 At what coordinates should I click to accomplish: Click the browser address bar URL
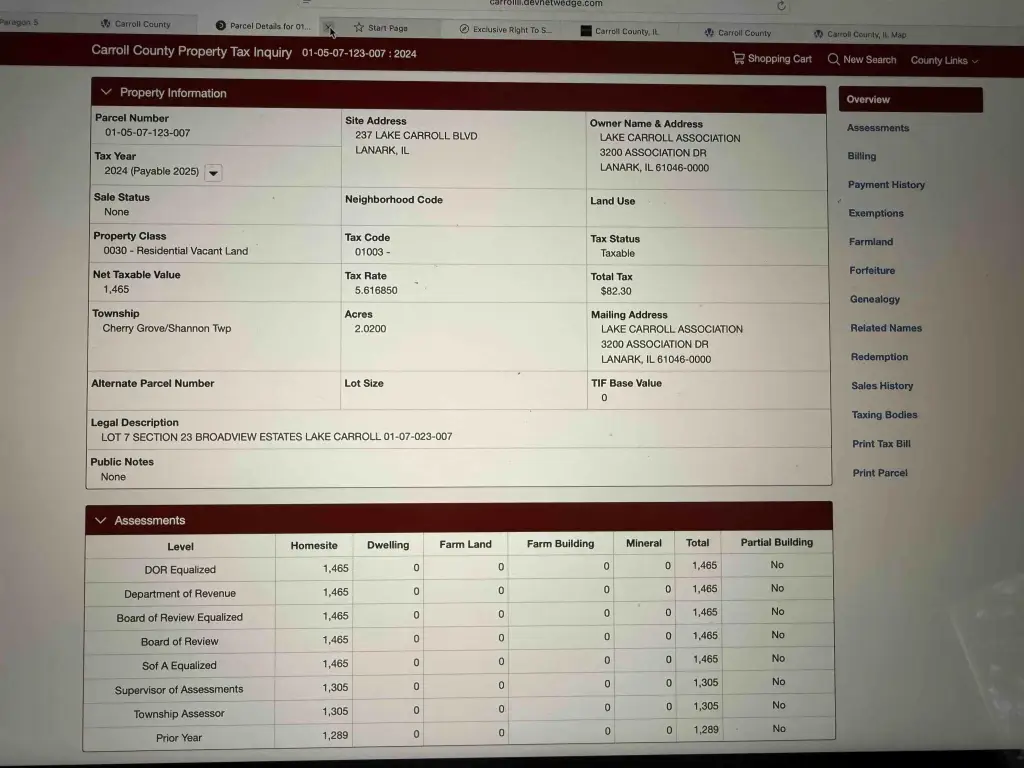[x=546, y=4]
